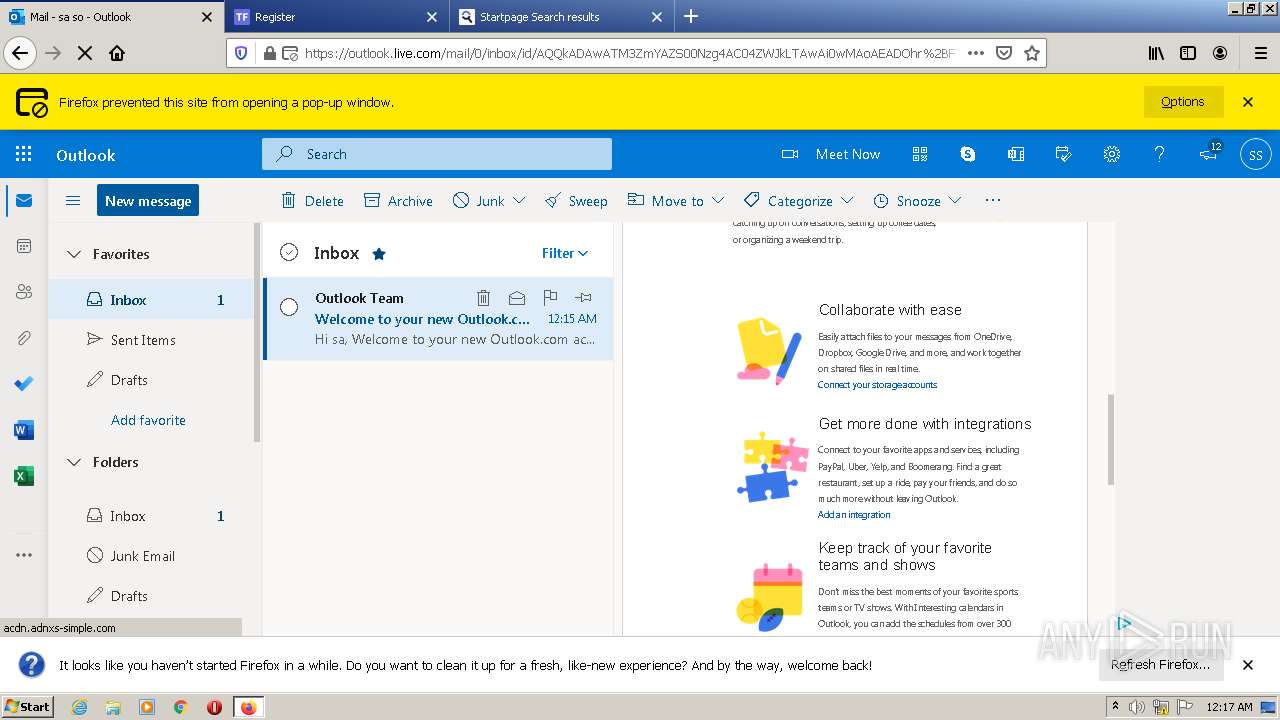1280x720 pixels.
Task: Open Chrome from taskbar
Action: [x=180, y=707]
